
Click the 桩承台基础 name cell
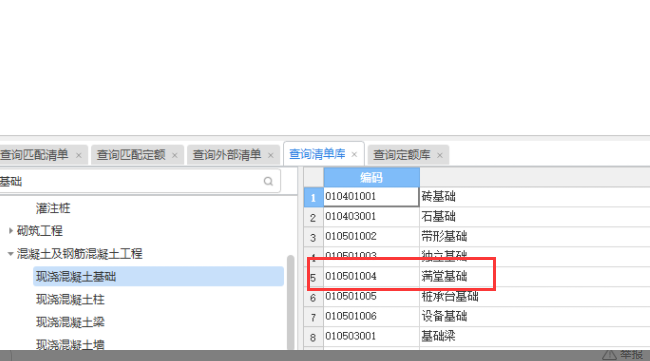(535, 297)
